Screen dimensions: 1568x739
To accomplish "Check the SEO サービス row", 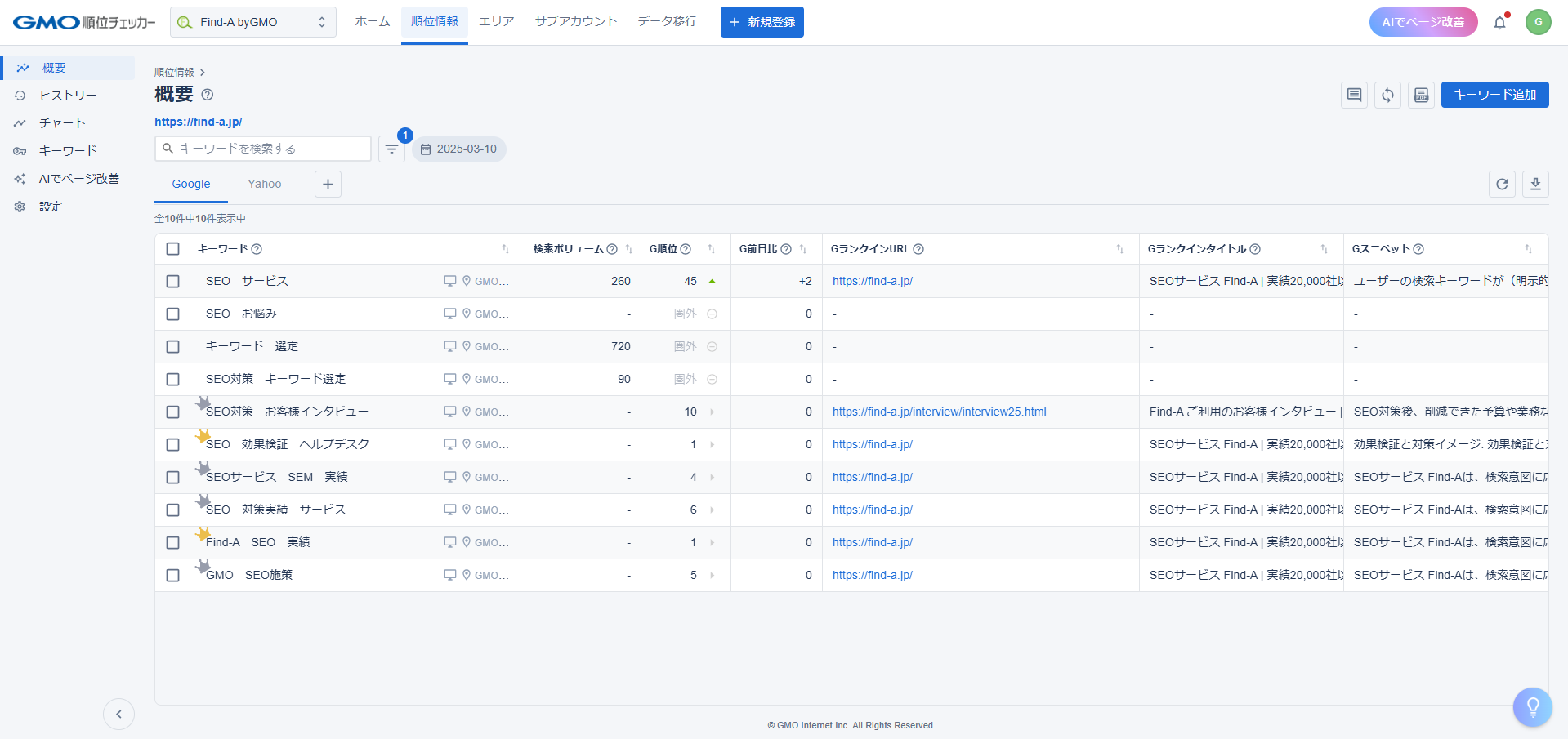I will click(x=172, y=281).
